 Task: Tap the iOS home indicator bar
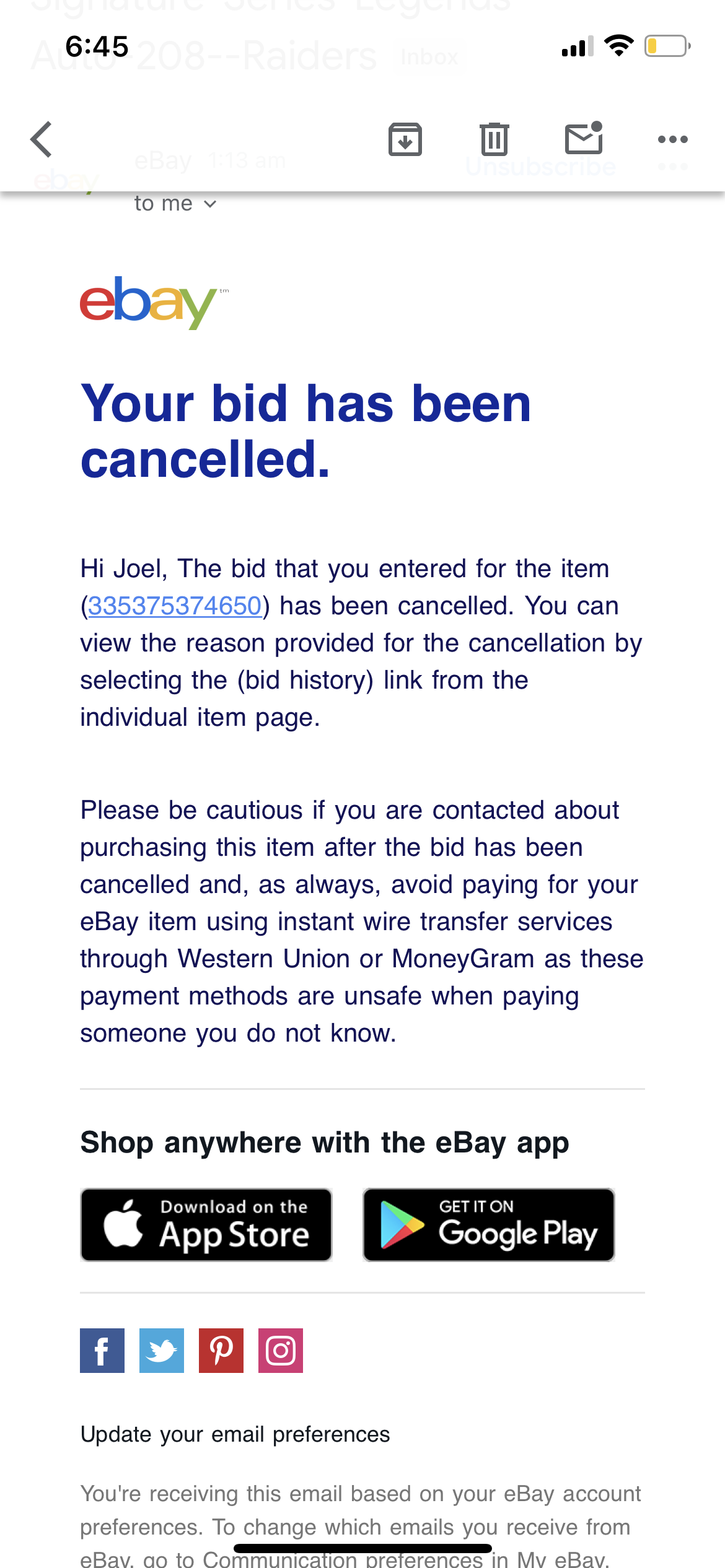coord(362,1548)
